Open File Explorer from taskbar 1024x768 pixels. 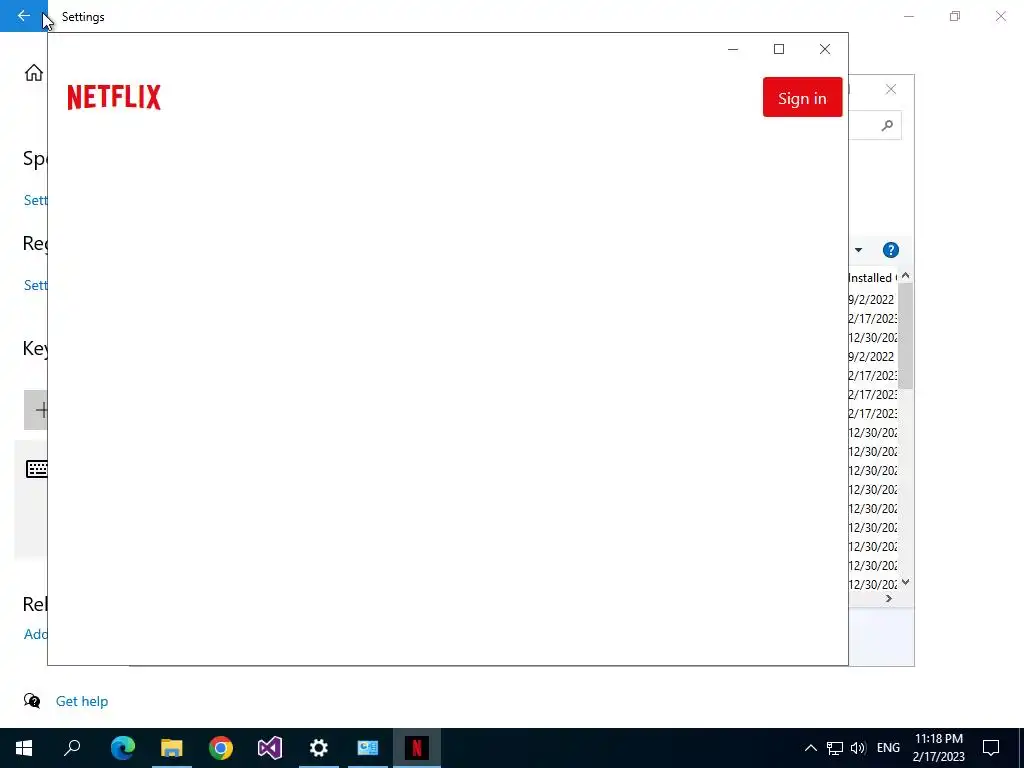[172, 748]
